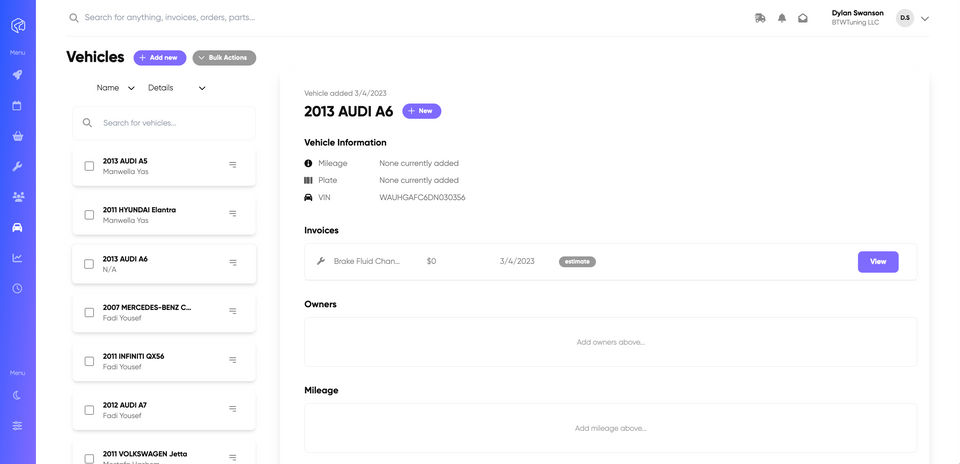This screenshot has width=960, height=464.
Task: Click the notifications bell icon
Action: (x=782, y=18)
